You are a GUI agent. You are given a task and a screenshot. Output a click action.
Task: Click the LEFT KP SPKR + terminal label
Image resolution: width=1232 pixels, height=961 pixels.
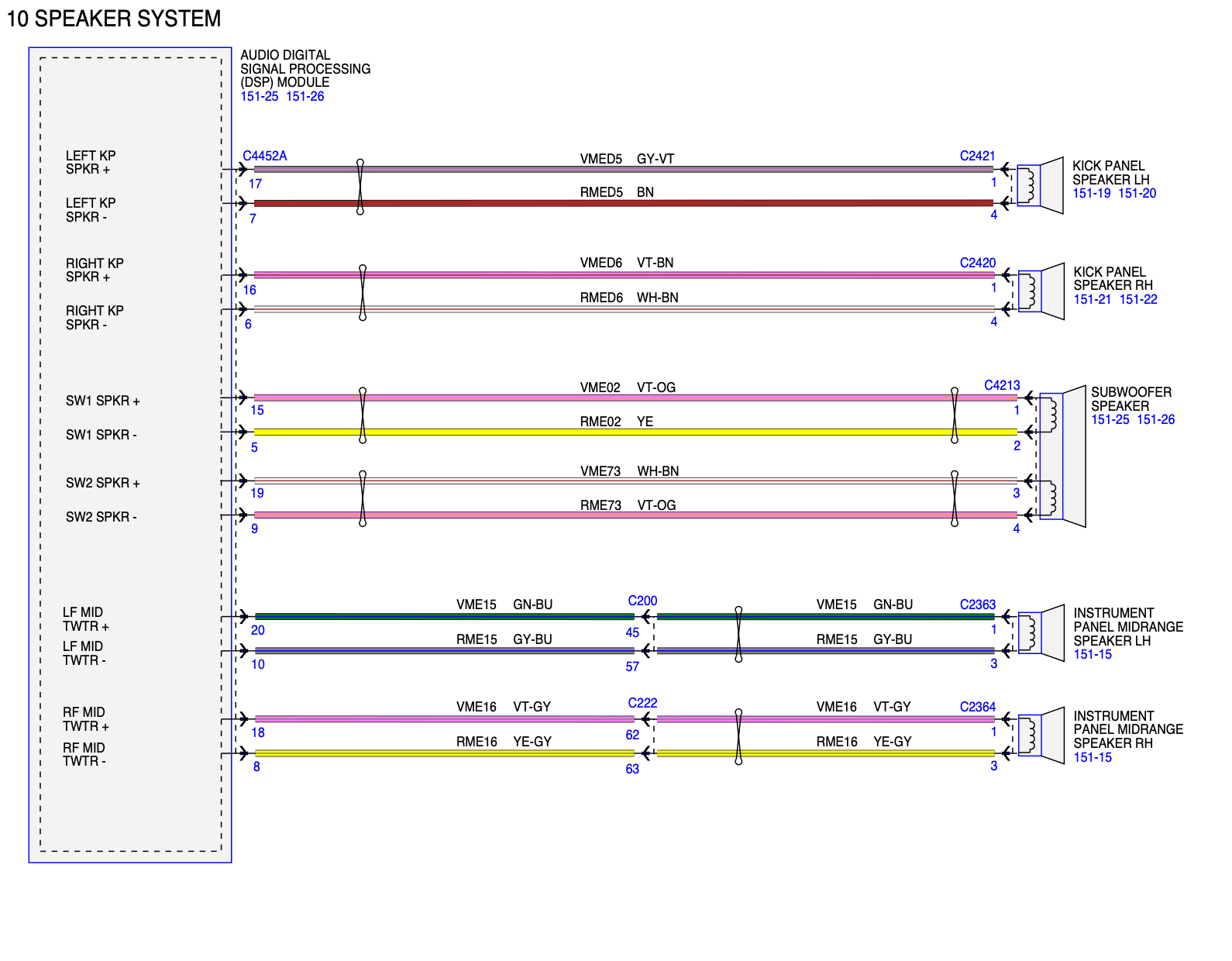click(91, 163)
